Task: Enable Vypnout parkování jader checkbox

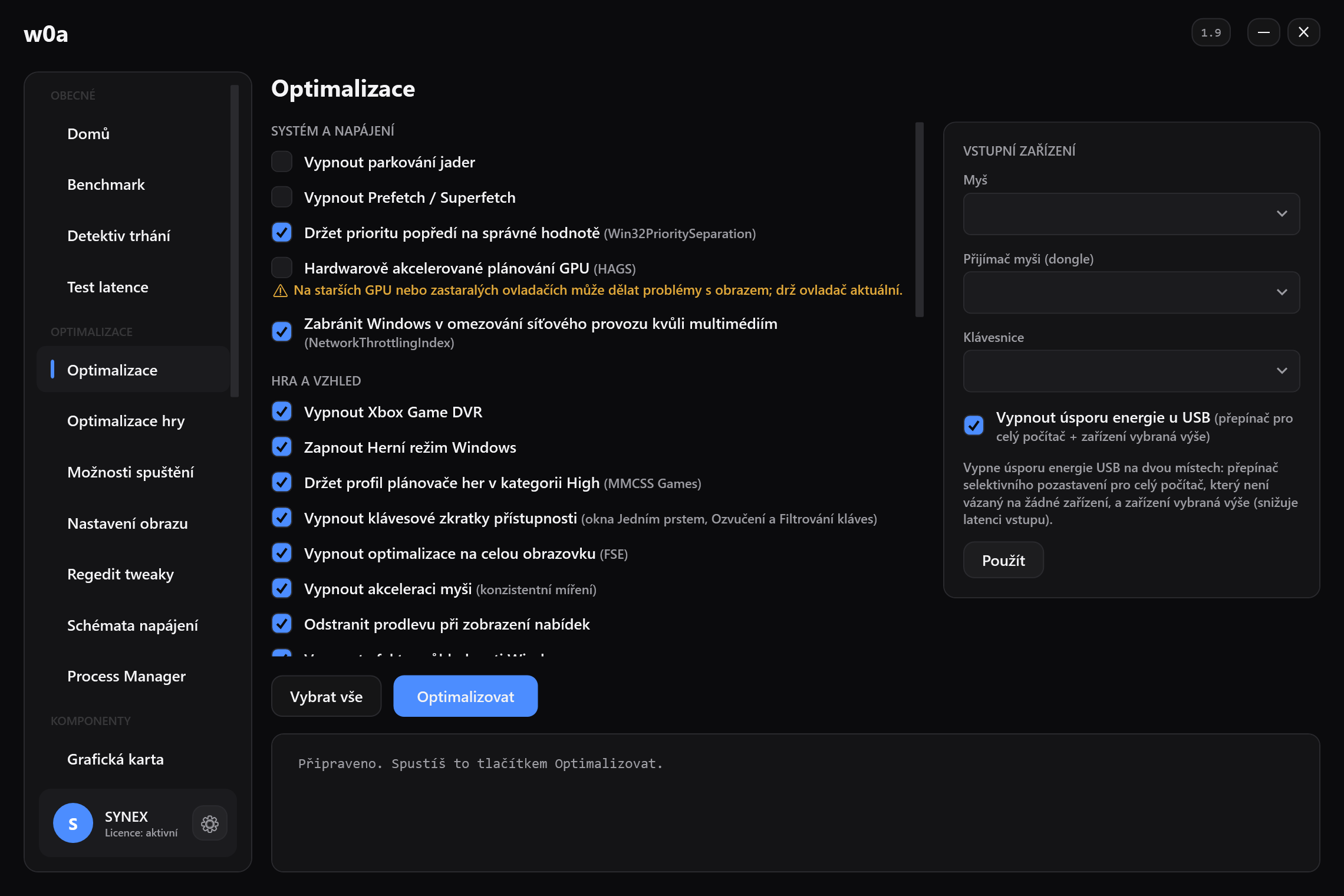Action: (x=282, y=162)
